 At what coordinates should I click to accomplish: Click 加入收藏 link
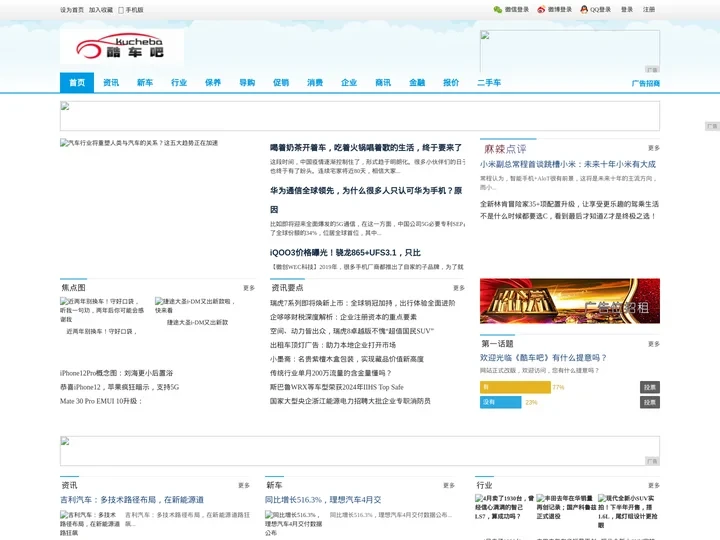pos(101,10)
